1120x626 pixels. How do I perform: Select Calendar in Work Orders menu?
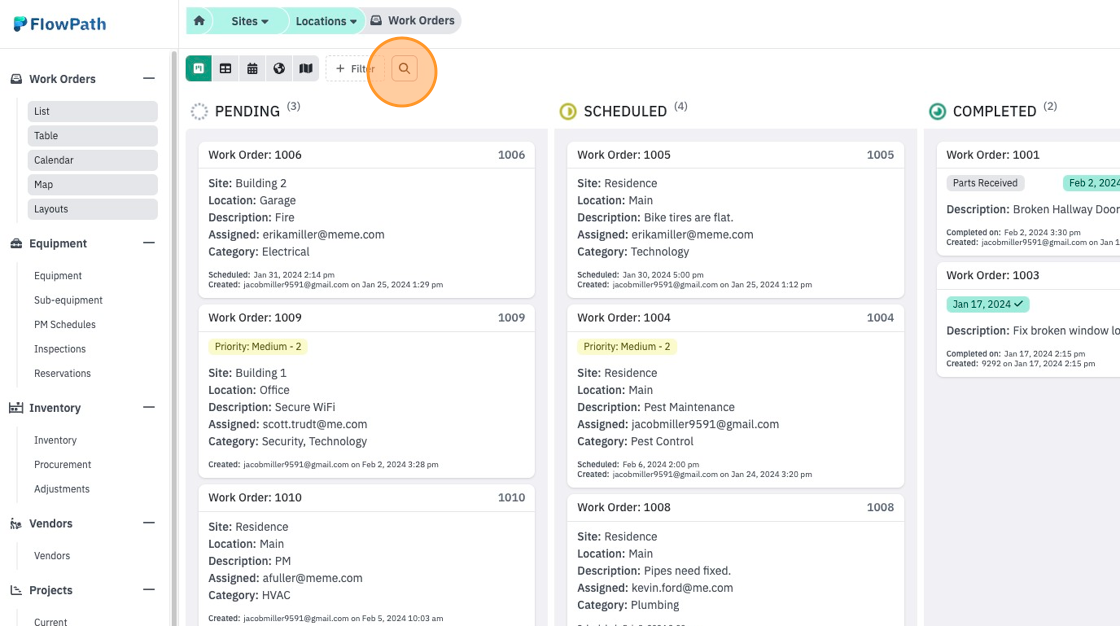[93, 160]
